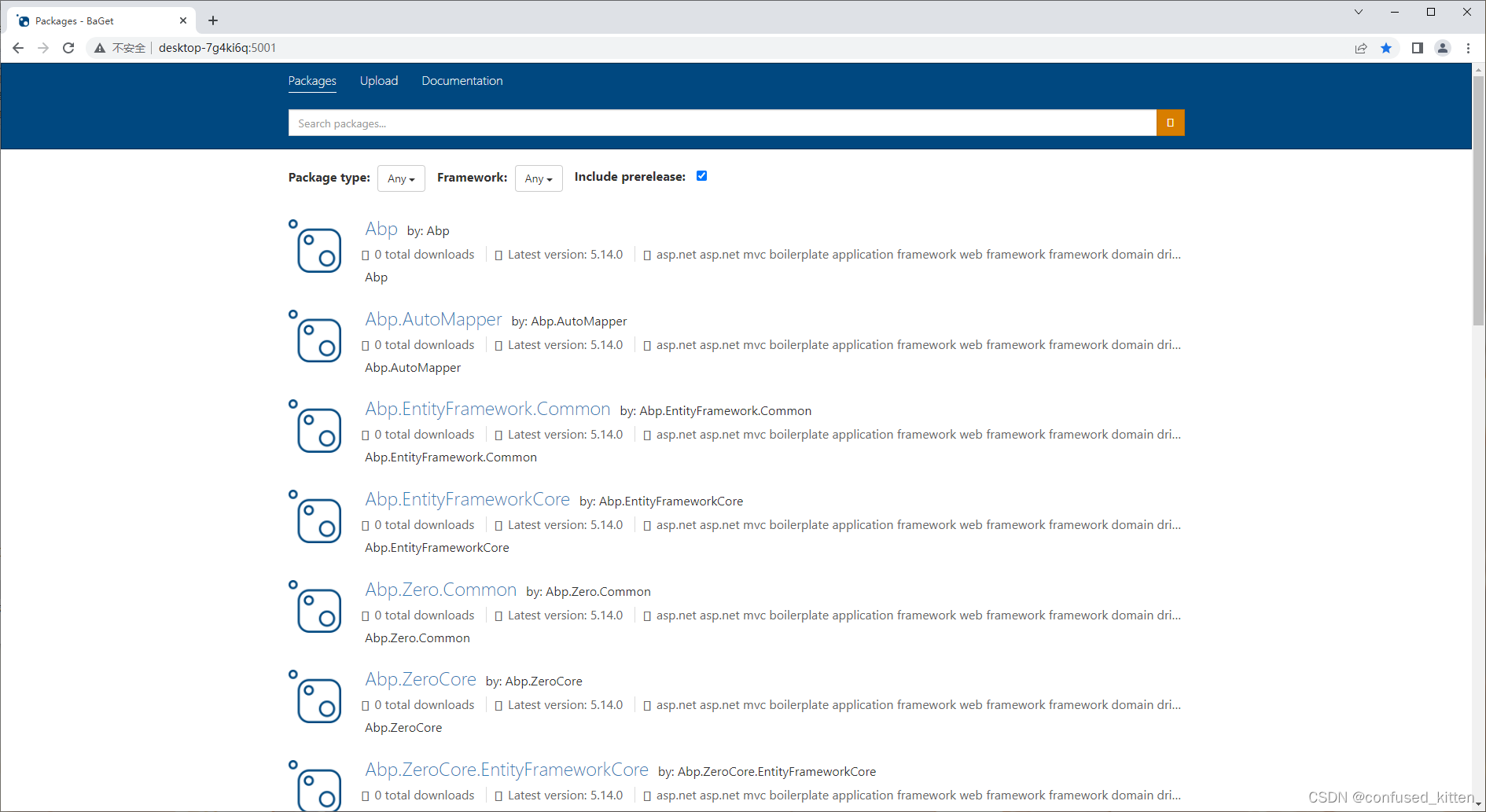Click the address bar URL
This screenshot has height=812, width=1486.
pos(217,48)
